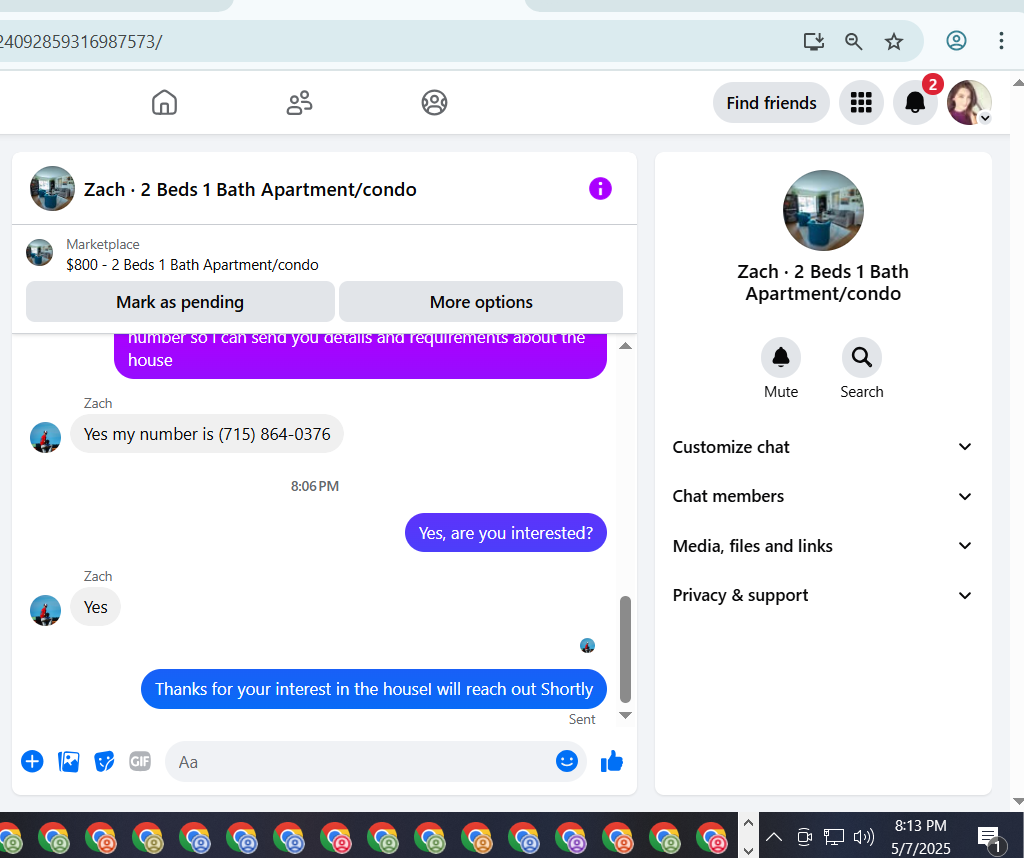
Task: Click the seen receipt small avatar
Action: click(x=587, y=646)
